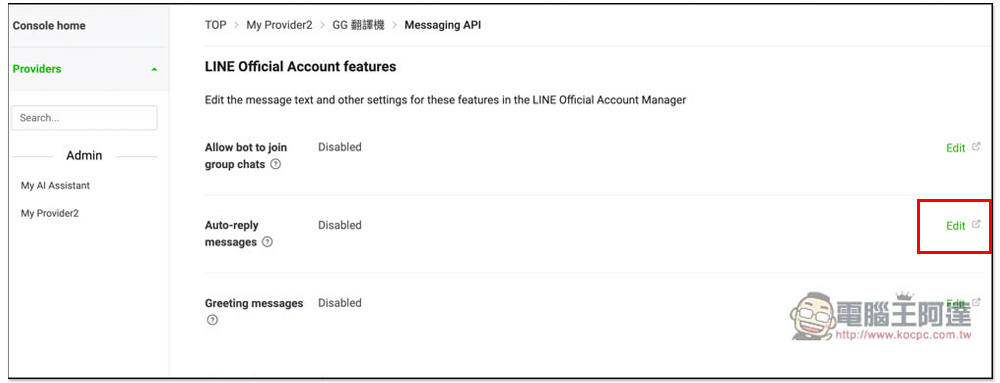
Task: Click help icon beside Auto-reply messages
Action: 267,242
